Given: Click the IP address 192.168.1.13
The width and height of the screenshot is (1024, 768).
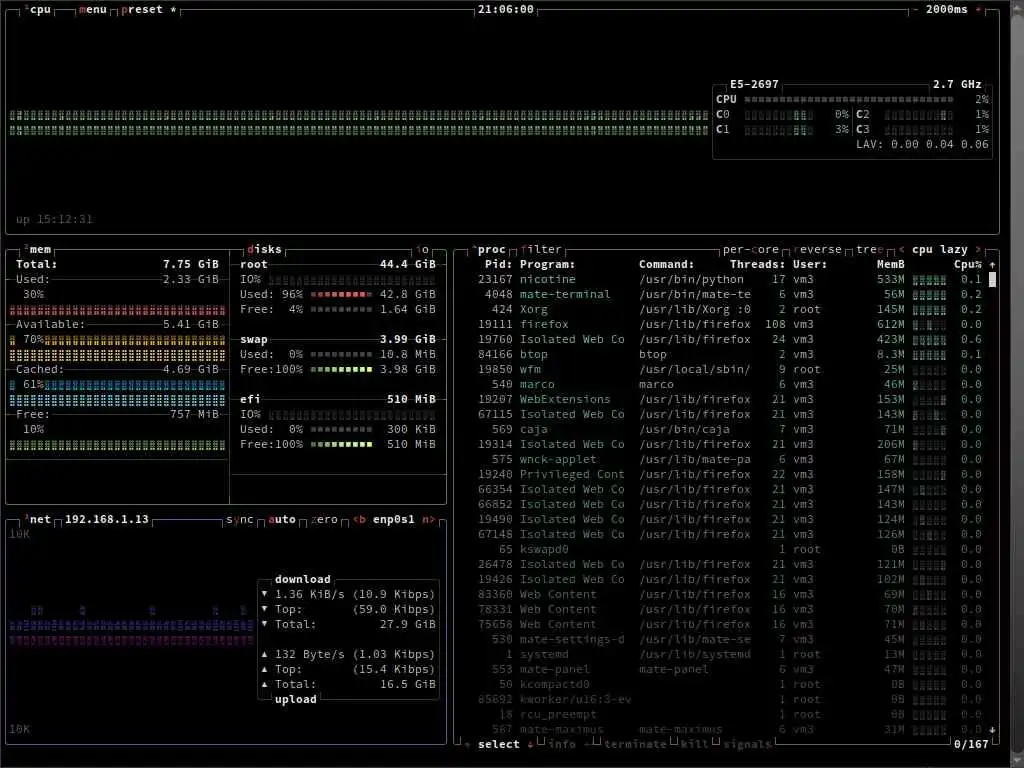Looking at the screenshot, I should coord(106,520).
